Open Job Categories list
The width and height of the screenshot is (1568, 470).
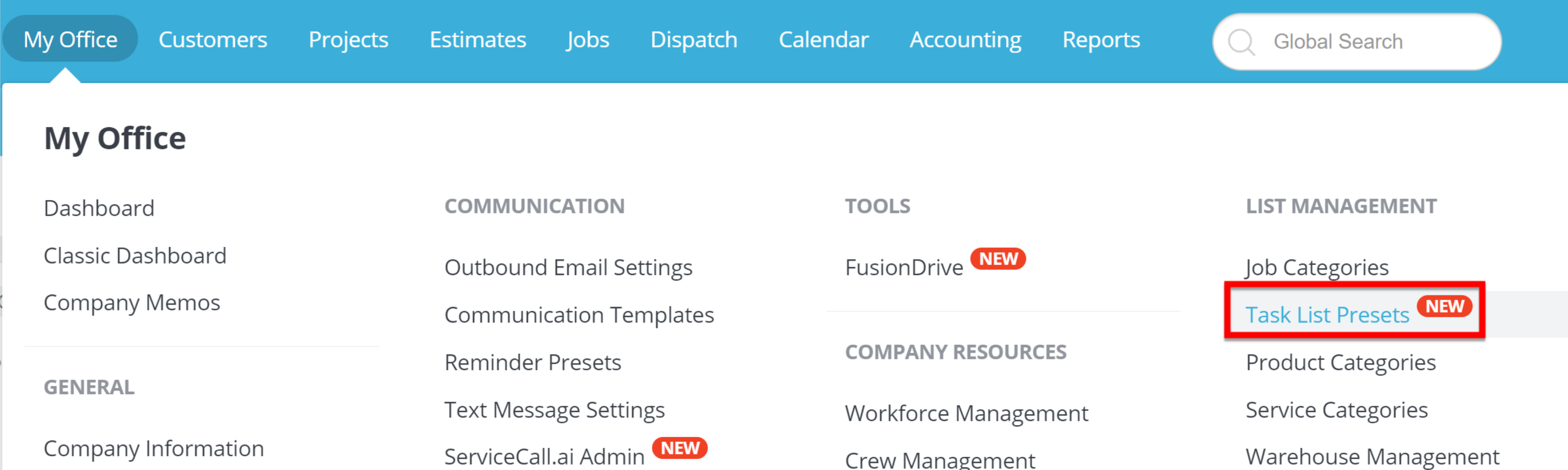pos(1317,267)
